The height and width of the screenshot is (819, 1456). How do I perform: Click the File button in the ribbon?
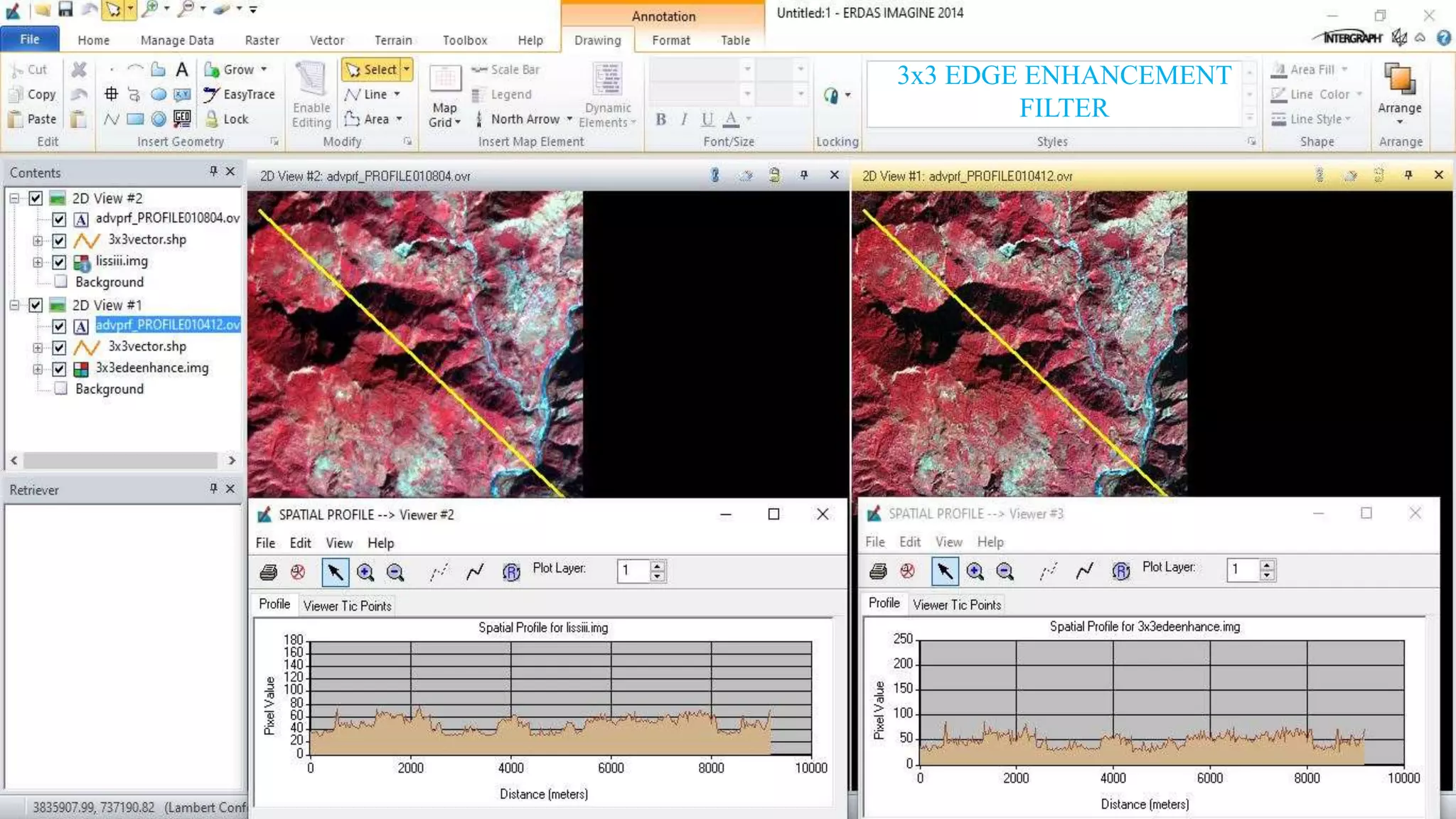point(30,39)
